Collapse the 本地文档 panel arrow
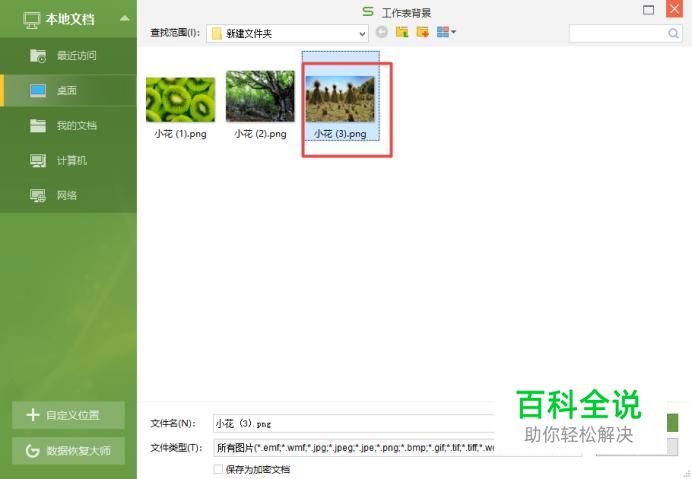692x479 pixels. tap(124, 19)
